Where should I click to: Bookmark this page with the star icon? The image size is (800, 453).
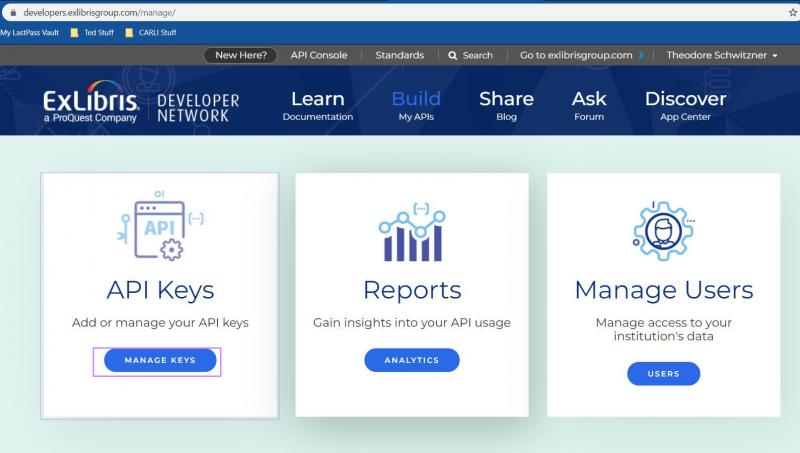(793, 12)
